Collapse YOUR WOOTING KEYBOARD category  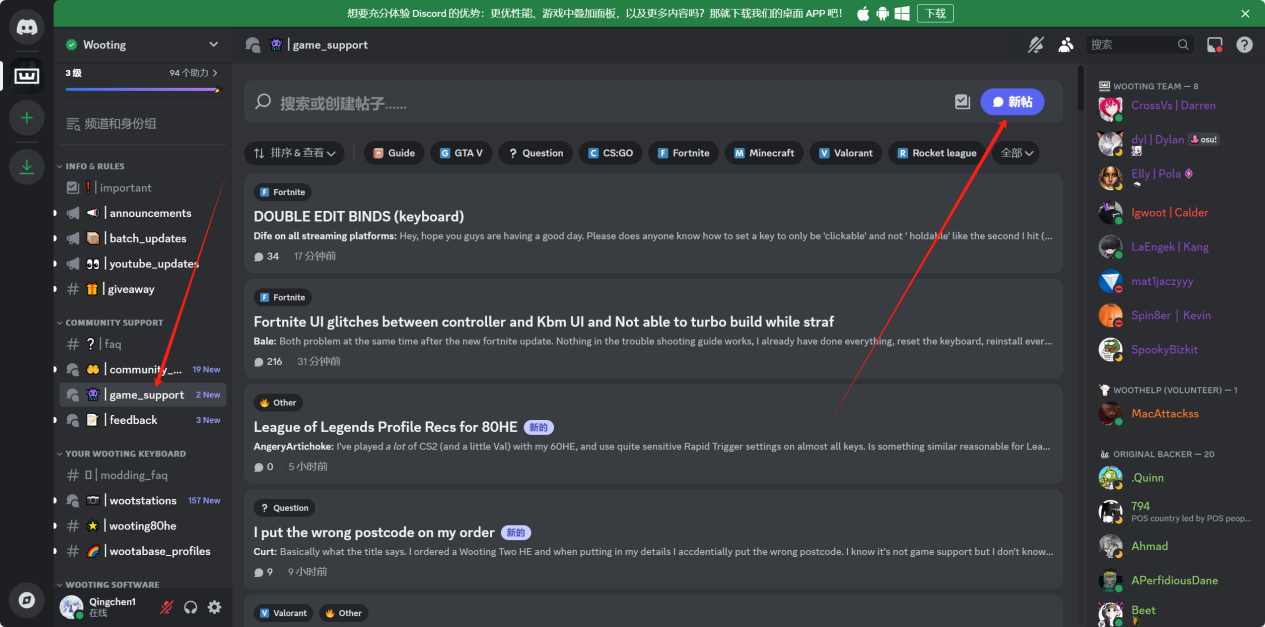(120, 454)
